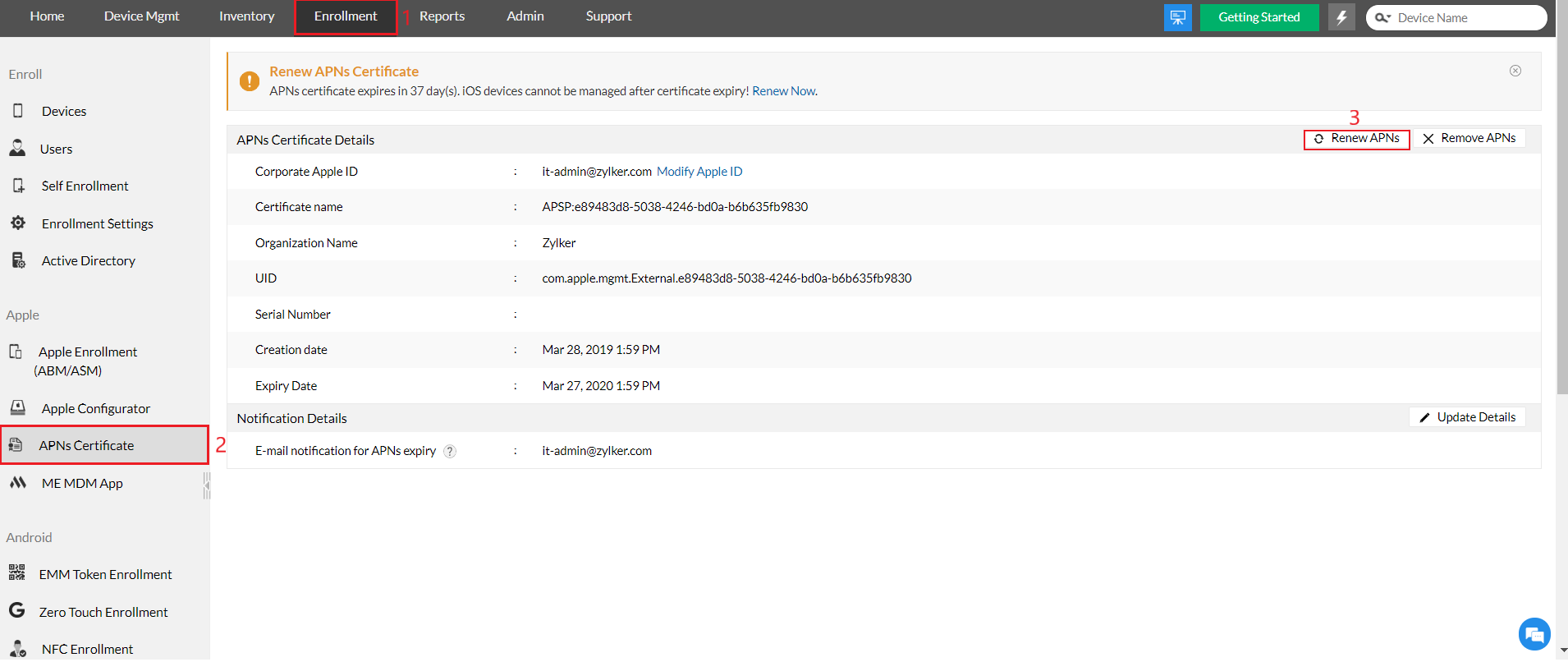Open the quick actions lightning icon

[x=1341, y=17]
